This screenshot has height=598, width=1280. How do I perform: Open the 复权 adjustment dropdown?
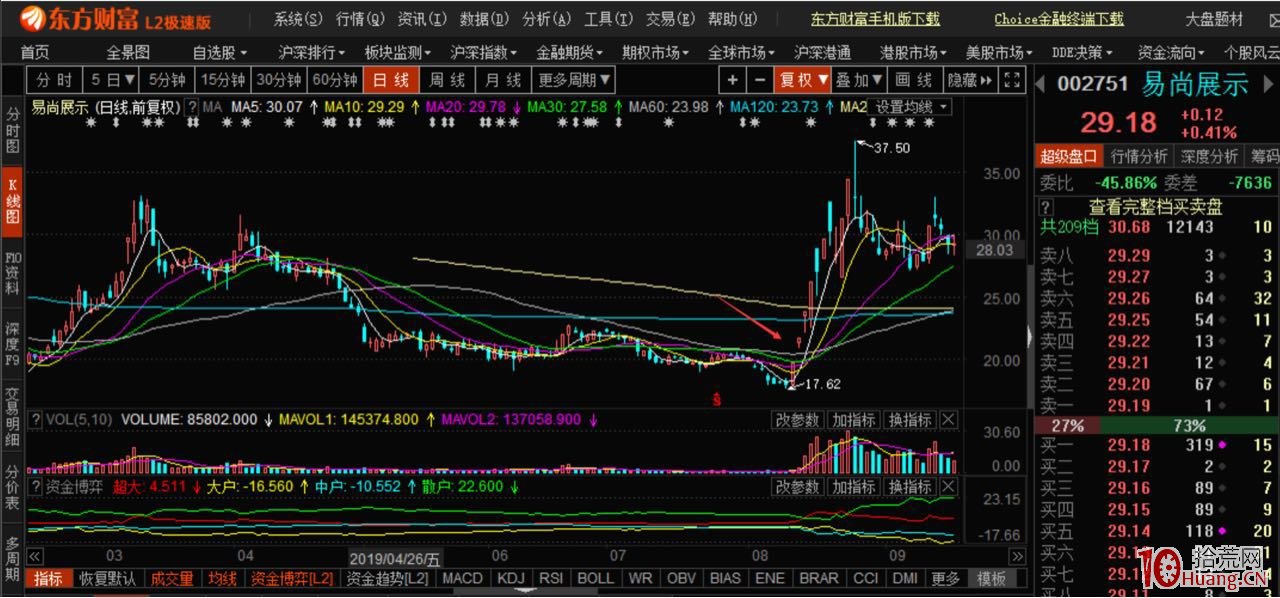point(803,80)
